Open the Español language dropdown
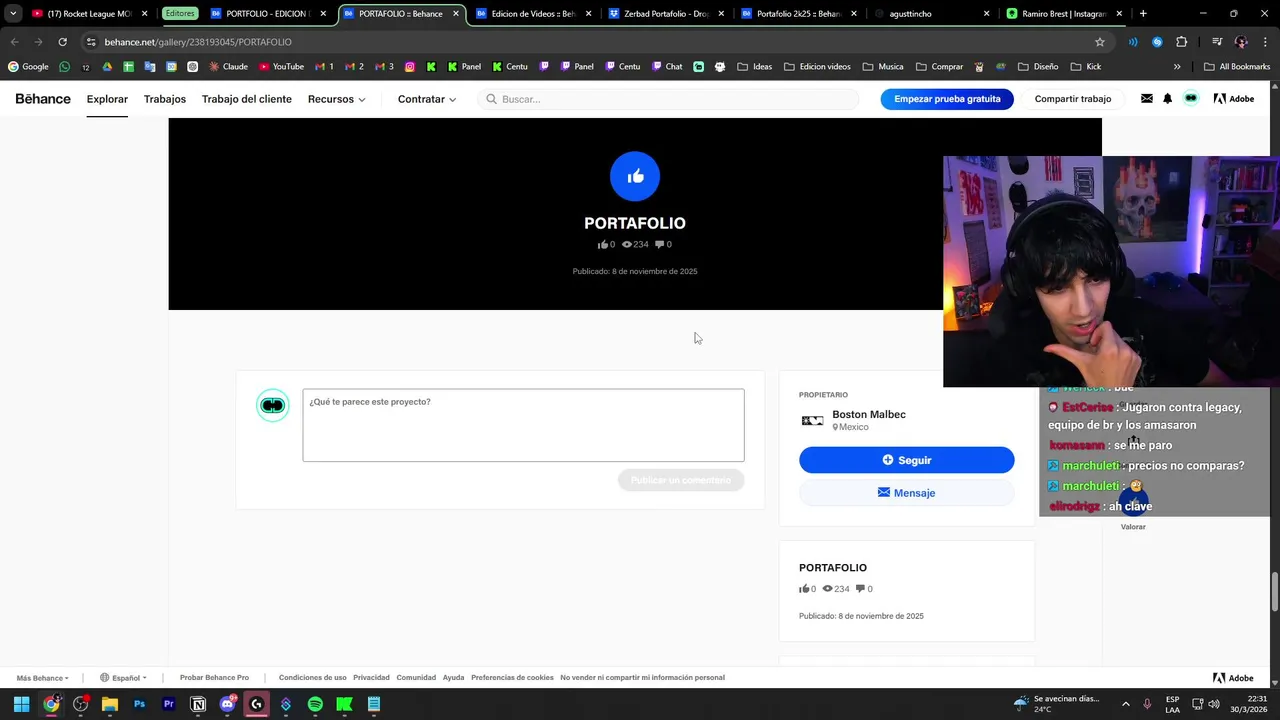Screen dimensions: 1280x720 (124, 678)
